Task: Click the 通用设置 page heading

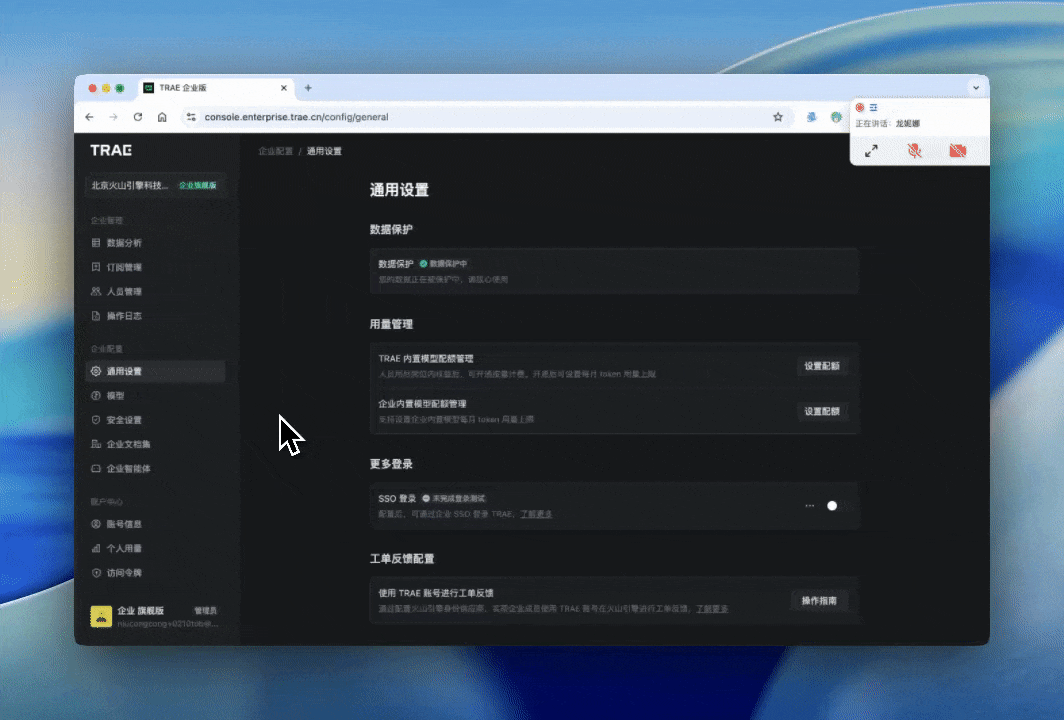Action: [x=399, y=190]
